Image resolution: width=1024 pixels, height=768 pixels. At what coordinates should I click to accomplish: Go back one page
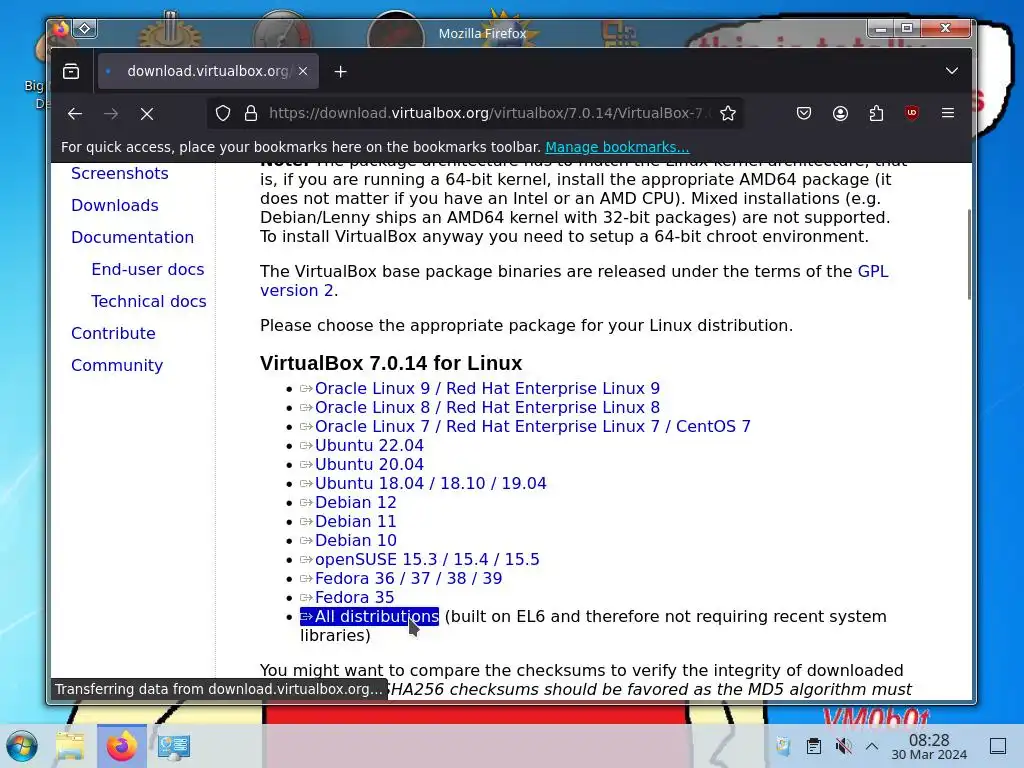click(75, 114)
